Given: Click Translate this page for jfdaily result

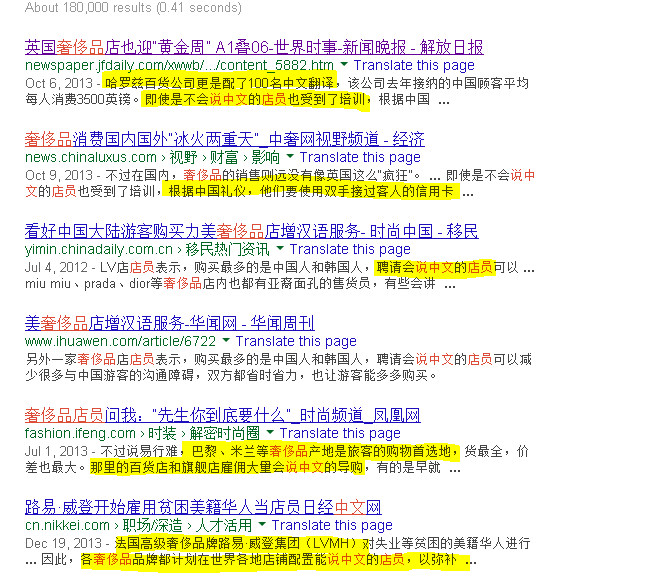Looking at the screenshot, I should click(414, 66).
